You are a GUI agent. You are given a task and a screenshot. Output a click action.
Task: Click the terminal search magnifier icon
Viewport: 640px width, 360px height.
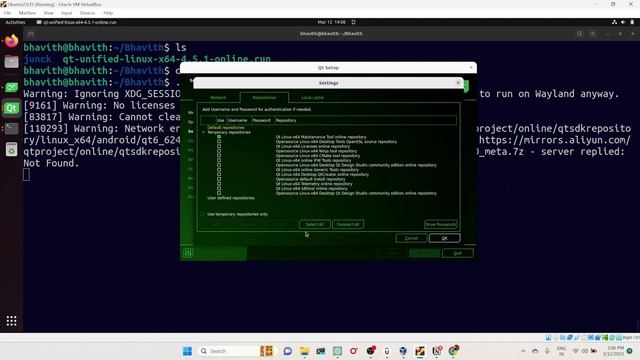pos(579,33)
